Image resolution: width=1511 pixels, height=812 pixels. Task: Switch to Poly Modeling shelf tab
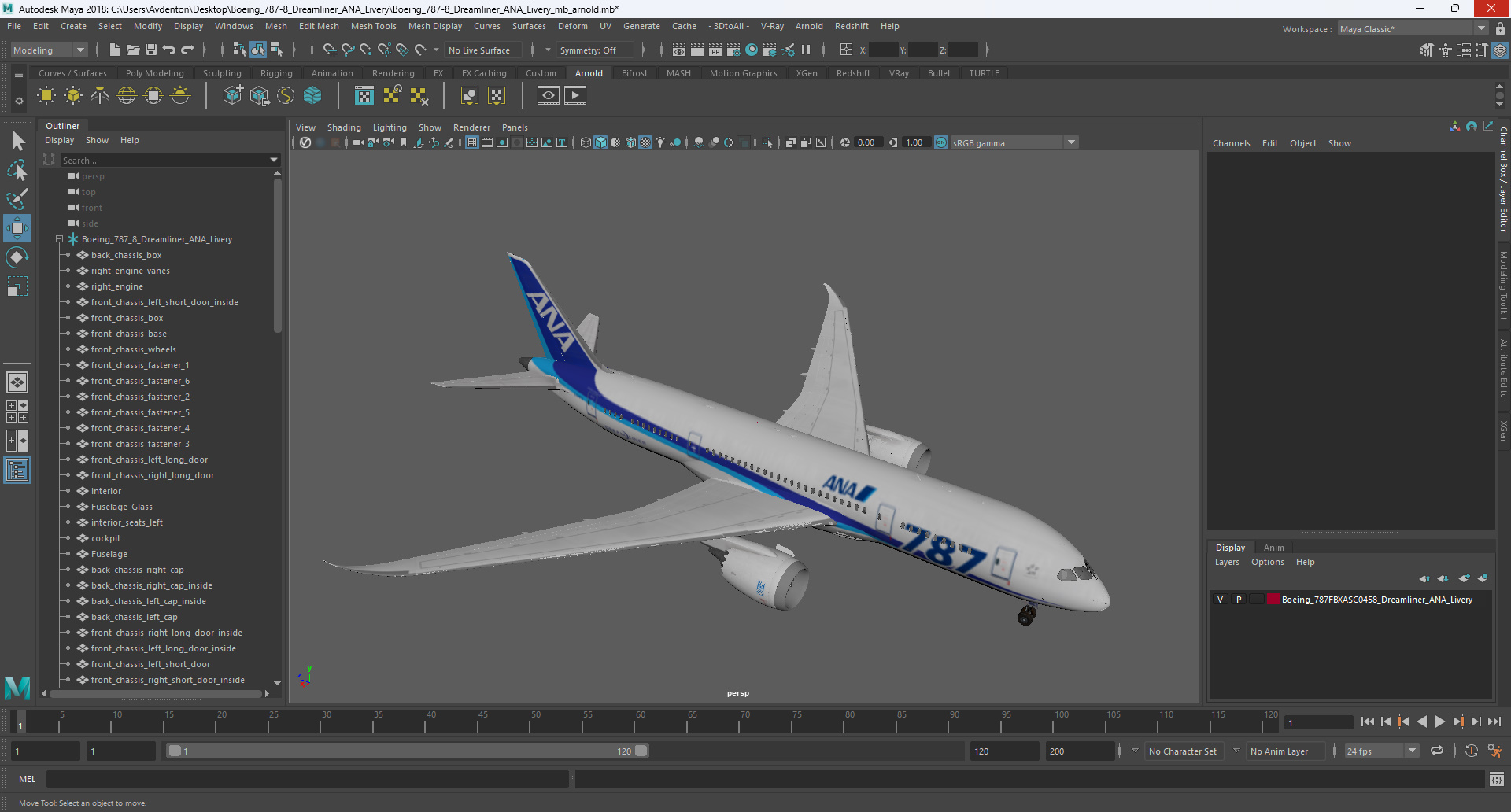click(154, 73)
